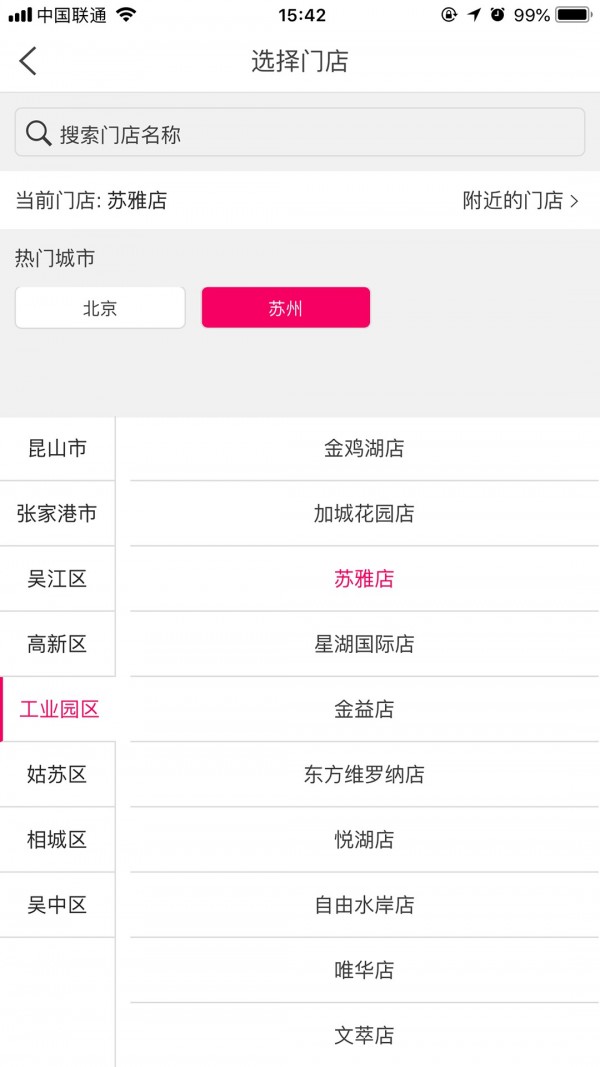
Task: Focus the 搜索门店名称 search field
Action: coord(300,133)
